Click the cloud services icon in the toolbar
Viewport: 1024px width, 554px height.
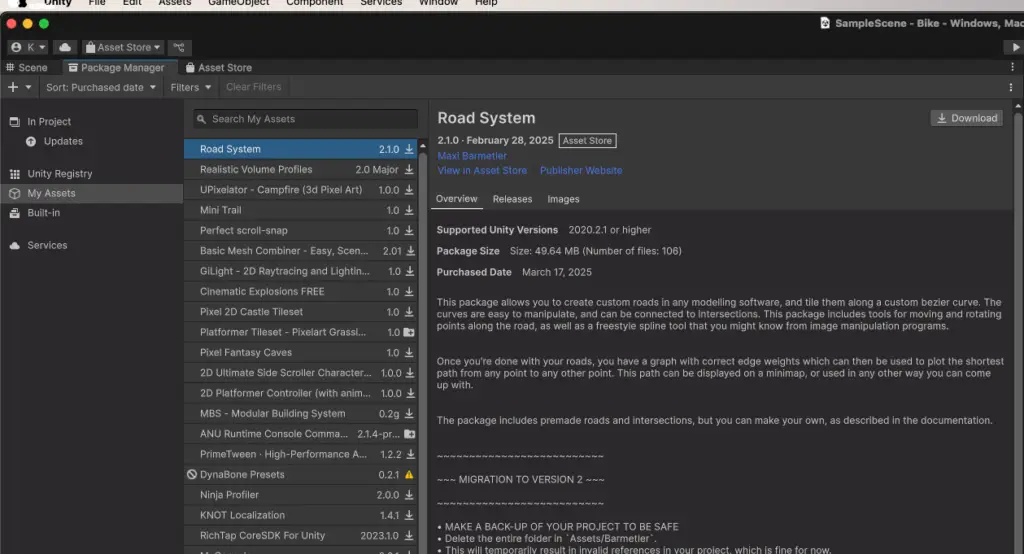point(65,47)
